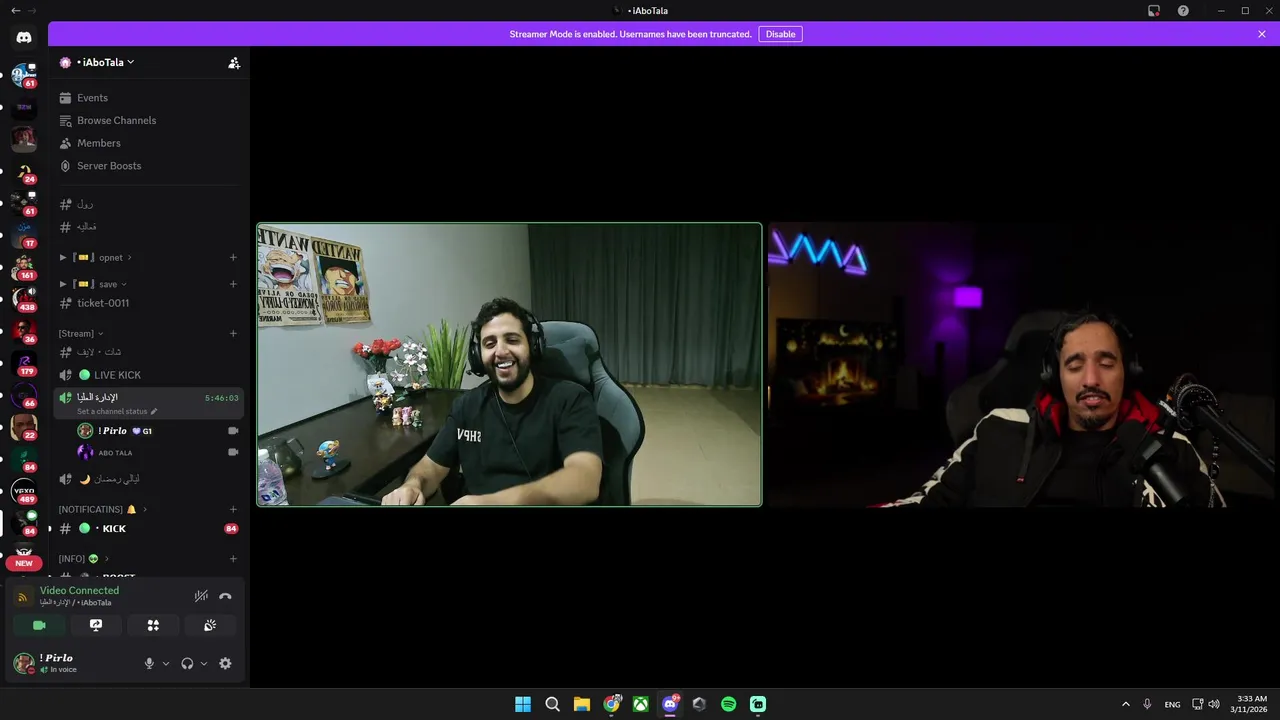The image size is (1280, 720).
Task: Open connection info via Video Connected icon
Action: [x=23, y=597]
